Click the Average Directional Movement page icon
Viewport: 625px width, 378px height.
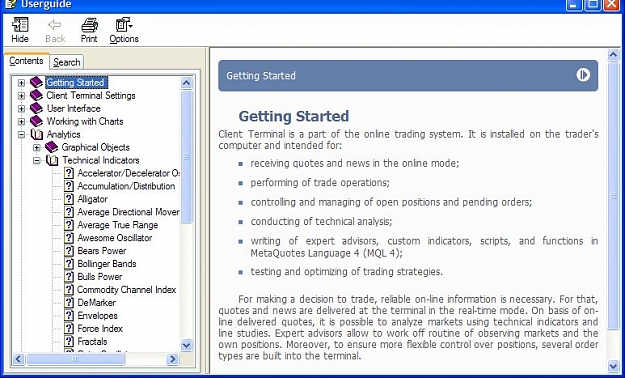(x=69, y=212)
